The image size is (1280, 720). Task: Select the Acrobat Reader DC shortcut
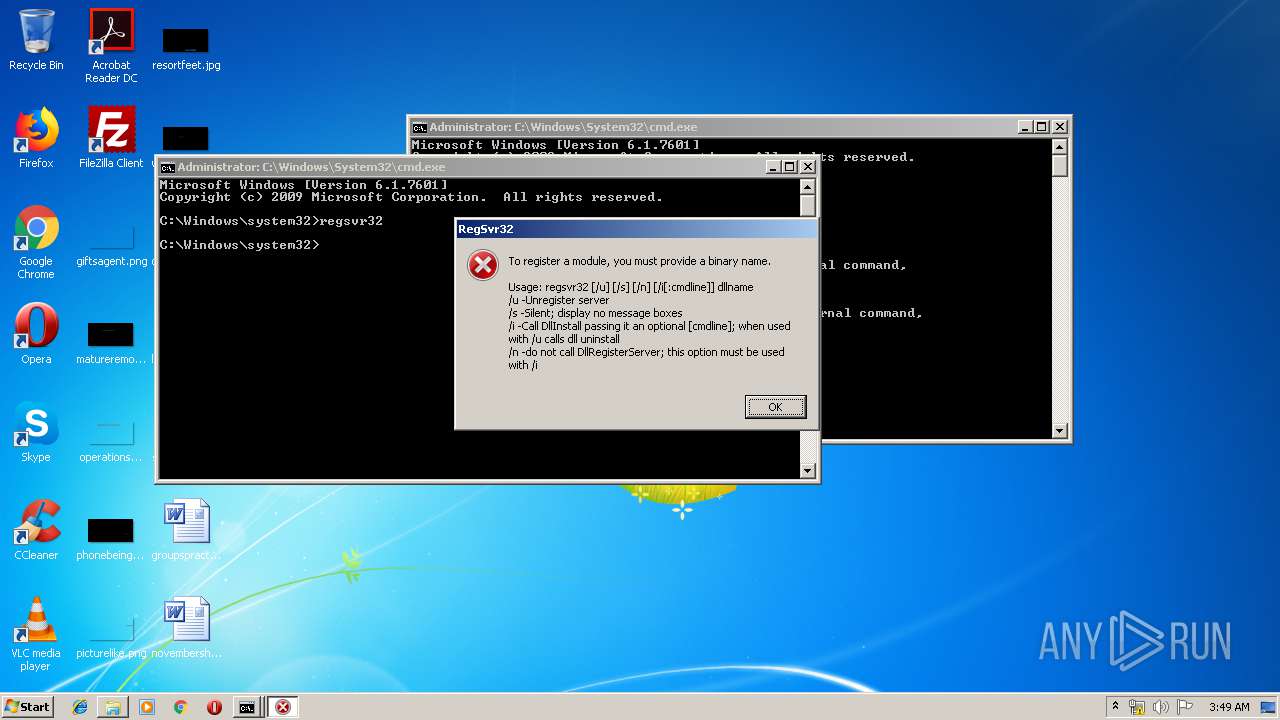point(111,47)
